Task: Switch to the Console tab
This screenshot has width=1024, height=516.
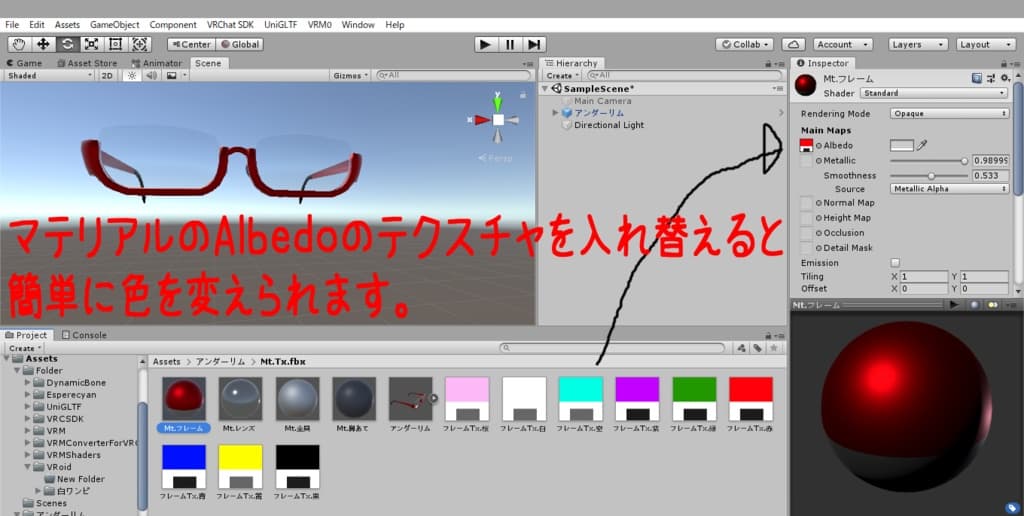Action: click(84, 335)
